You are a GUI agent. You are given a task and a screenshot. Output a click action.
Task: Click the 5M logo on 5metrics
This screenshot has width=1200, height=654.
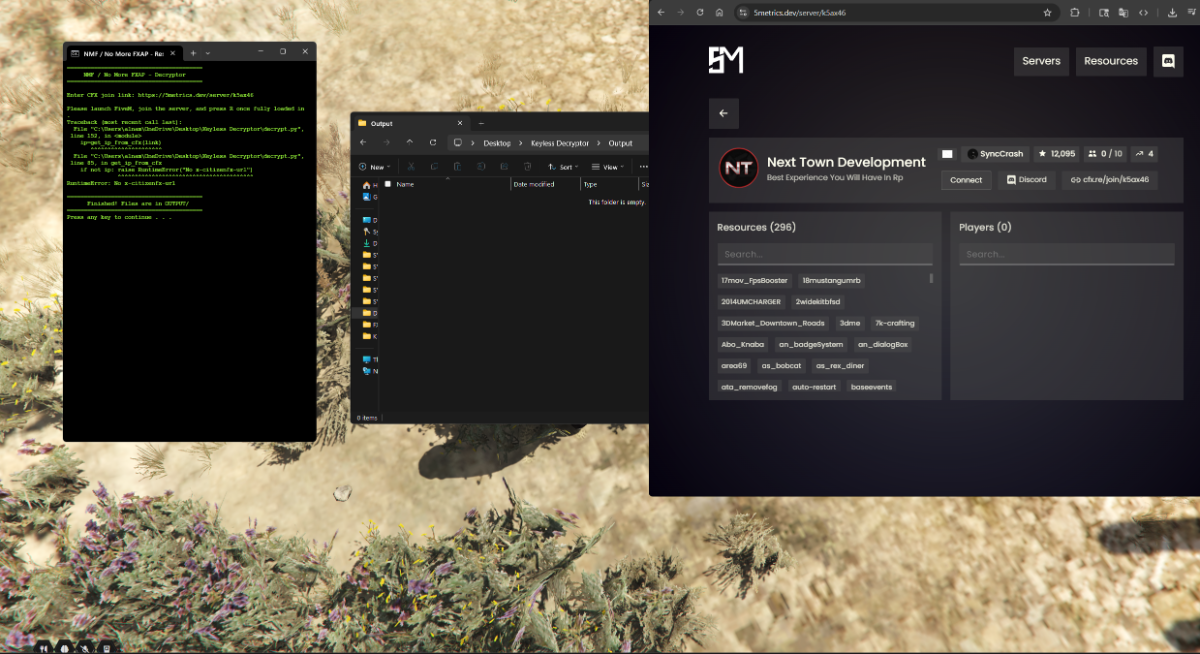[x=725, y=60]
